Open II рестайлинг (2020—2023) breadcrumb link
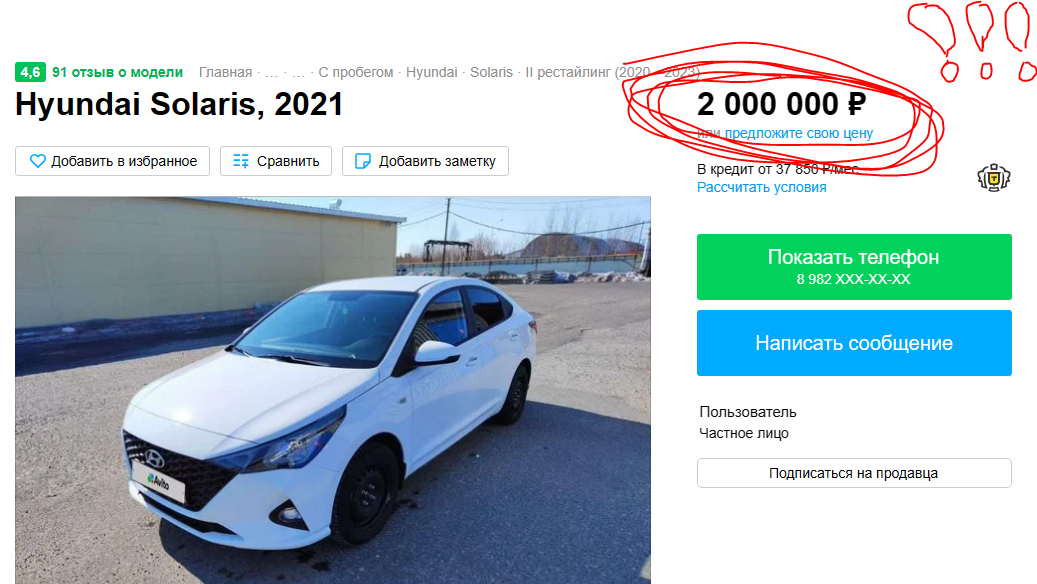 click(x=614, y=72)
